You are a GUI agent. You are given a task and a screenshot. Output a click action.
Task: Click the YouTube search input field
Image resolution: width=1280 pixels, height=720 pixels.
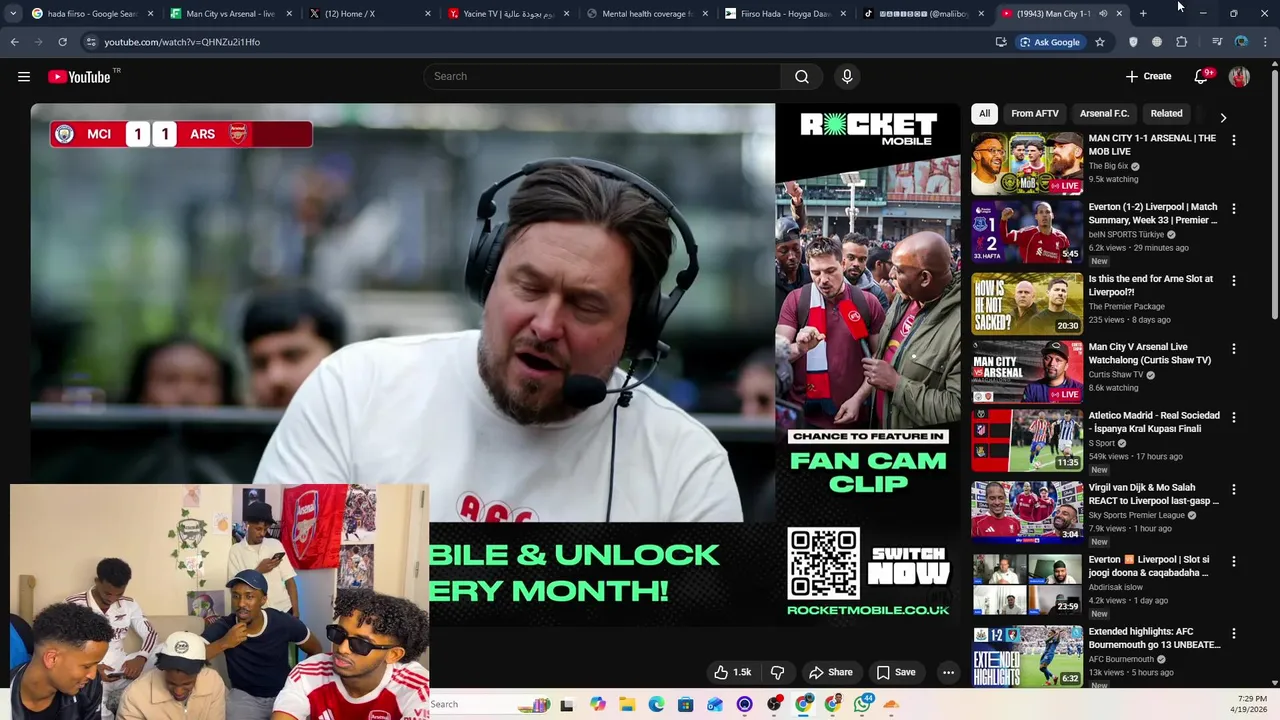(603, 77)
